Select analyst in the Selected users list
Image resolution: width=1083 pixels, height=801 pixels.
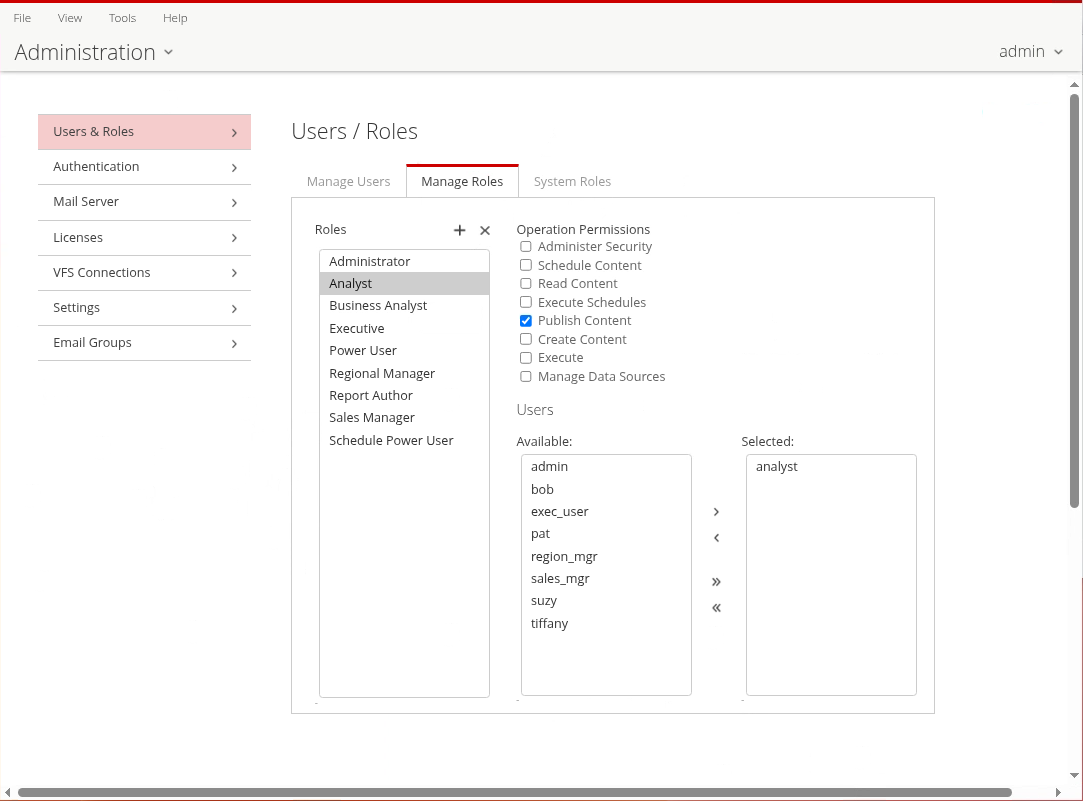pyautogui.click(x=777, y=467)
